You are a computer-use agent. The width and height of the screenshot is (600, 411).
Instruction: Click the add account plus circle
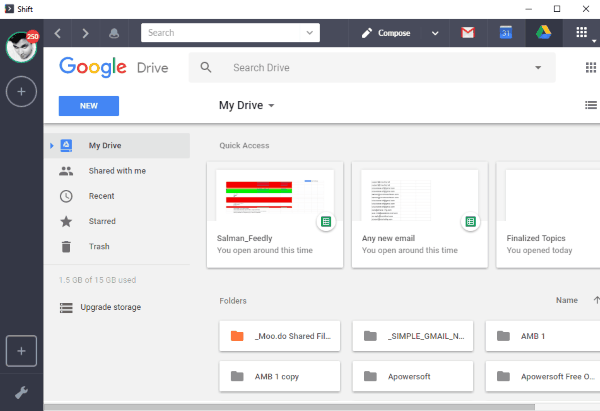click(22, 92)
